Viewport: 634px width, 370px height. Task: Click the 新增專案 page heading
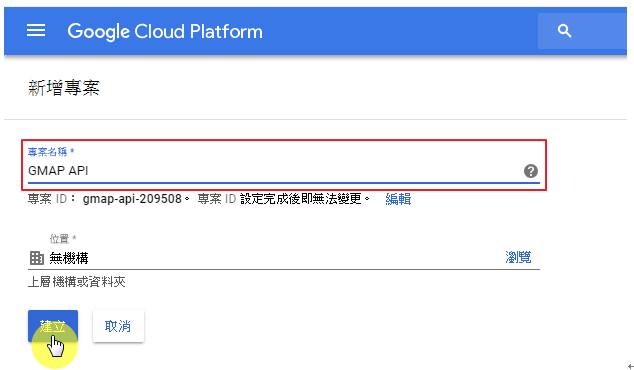point(64,88)
